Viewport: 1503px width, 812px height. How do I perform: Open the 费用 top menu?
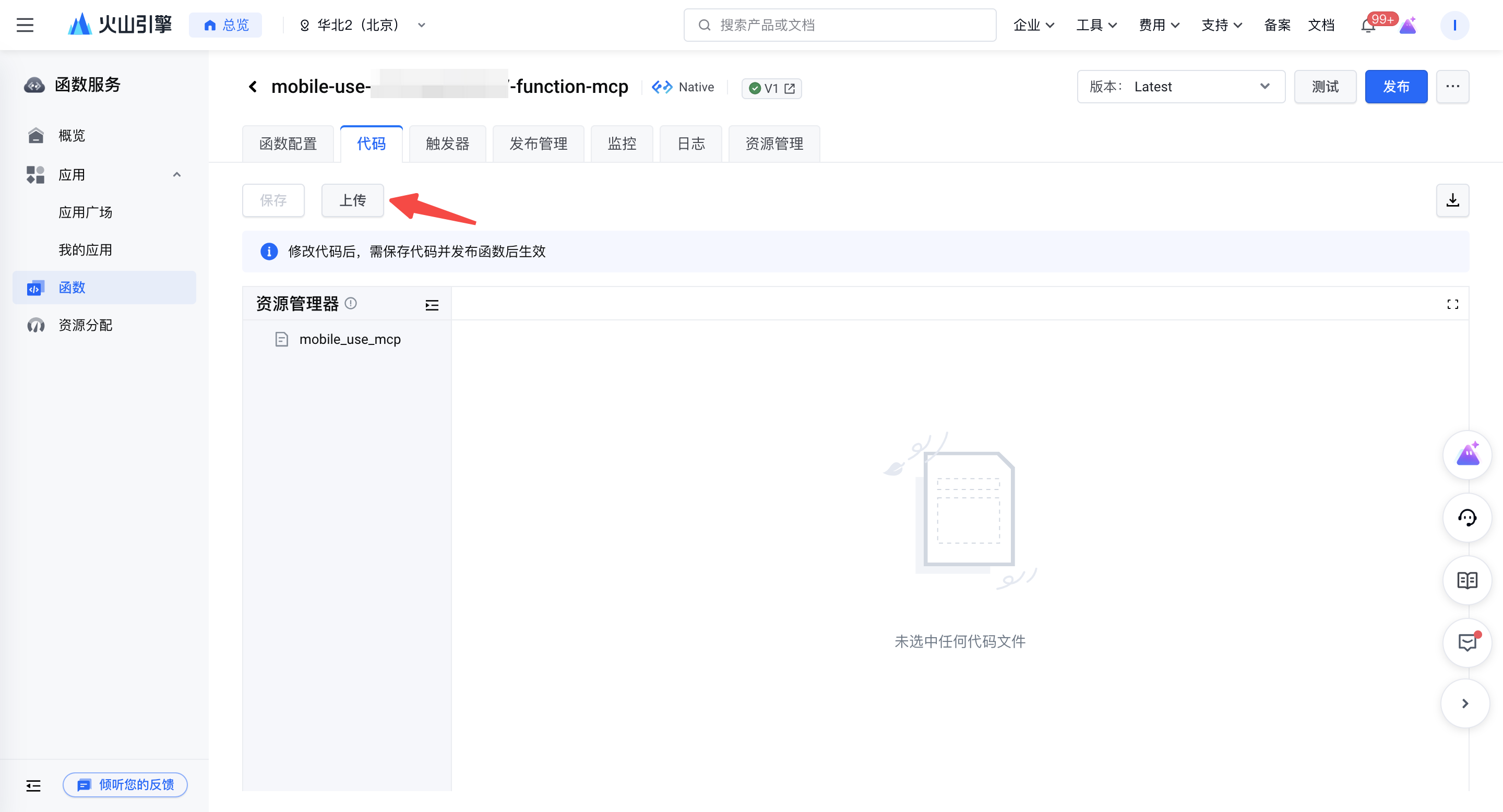tap(1159, 25)
